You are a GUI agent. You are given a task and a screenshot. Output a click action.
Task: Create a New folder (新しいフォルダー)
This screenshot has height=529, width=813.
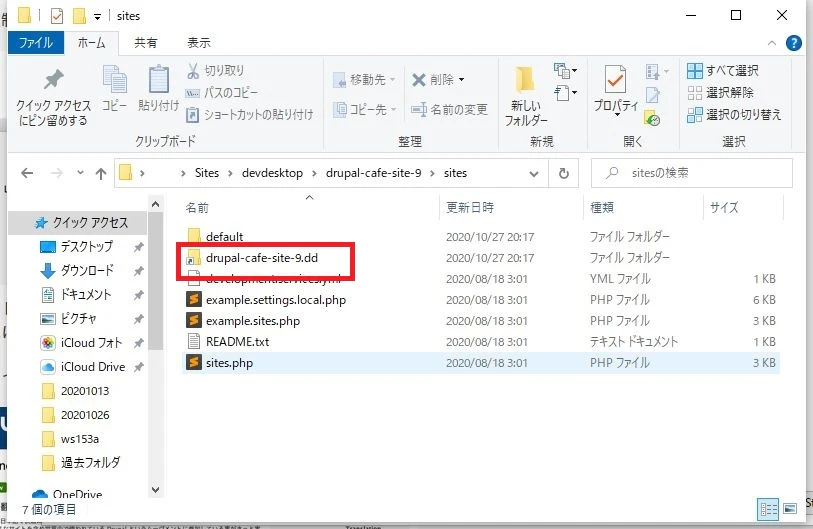(526, 96)
